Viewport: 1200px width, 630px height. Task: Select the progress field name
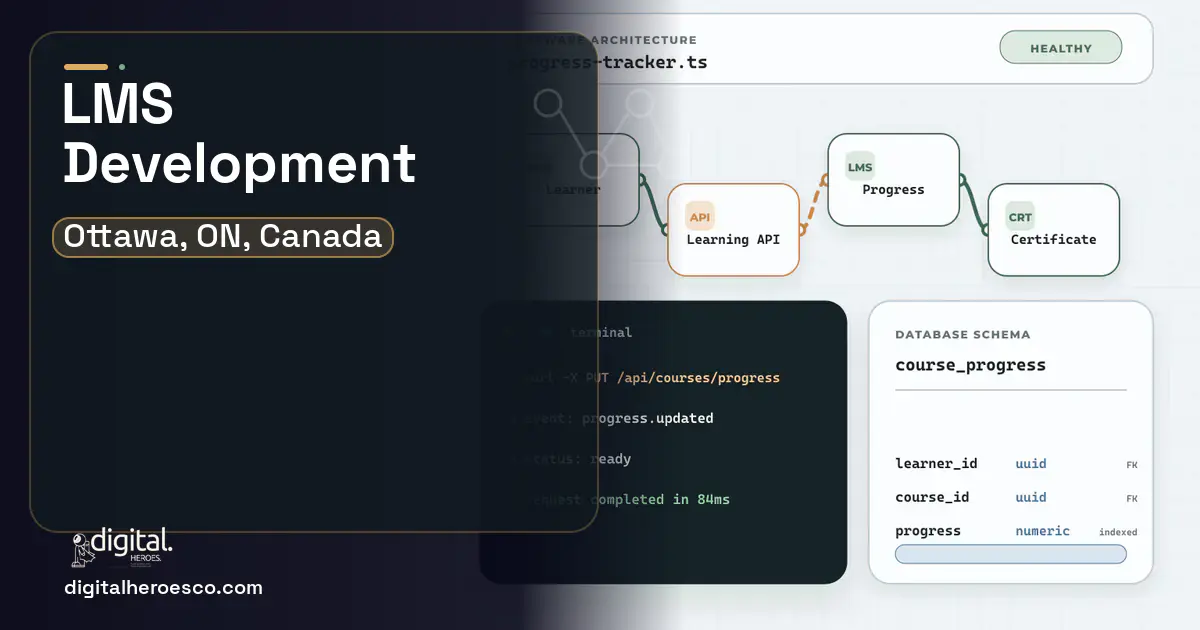928,531
